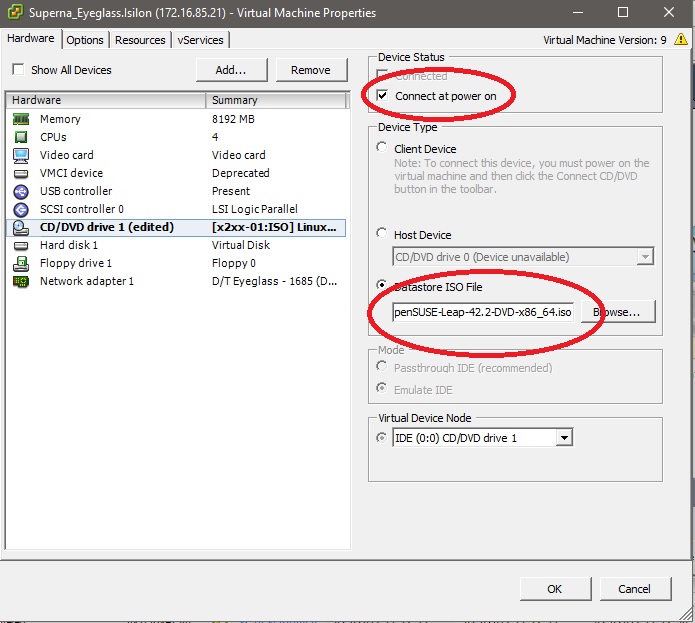Click the Video card monitor icon
This screenshot has width=695, height=623.
(21, 155)
